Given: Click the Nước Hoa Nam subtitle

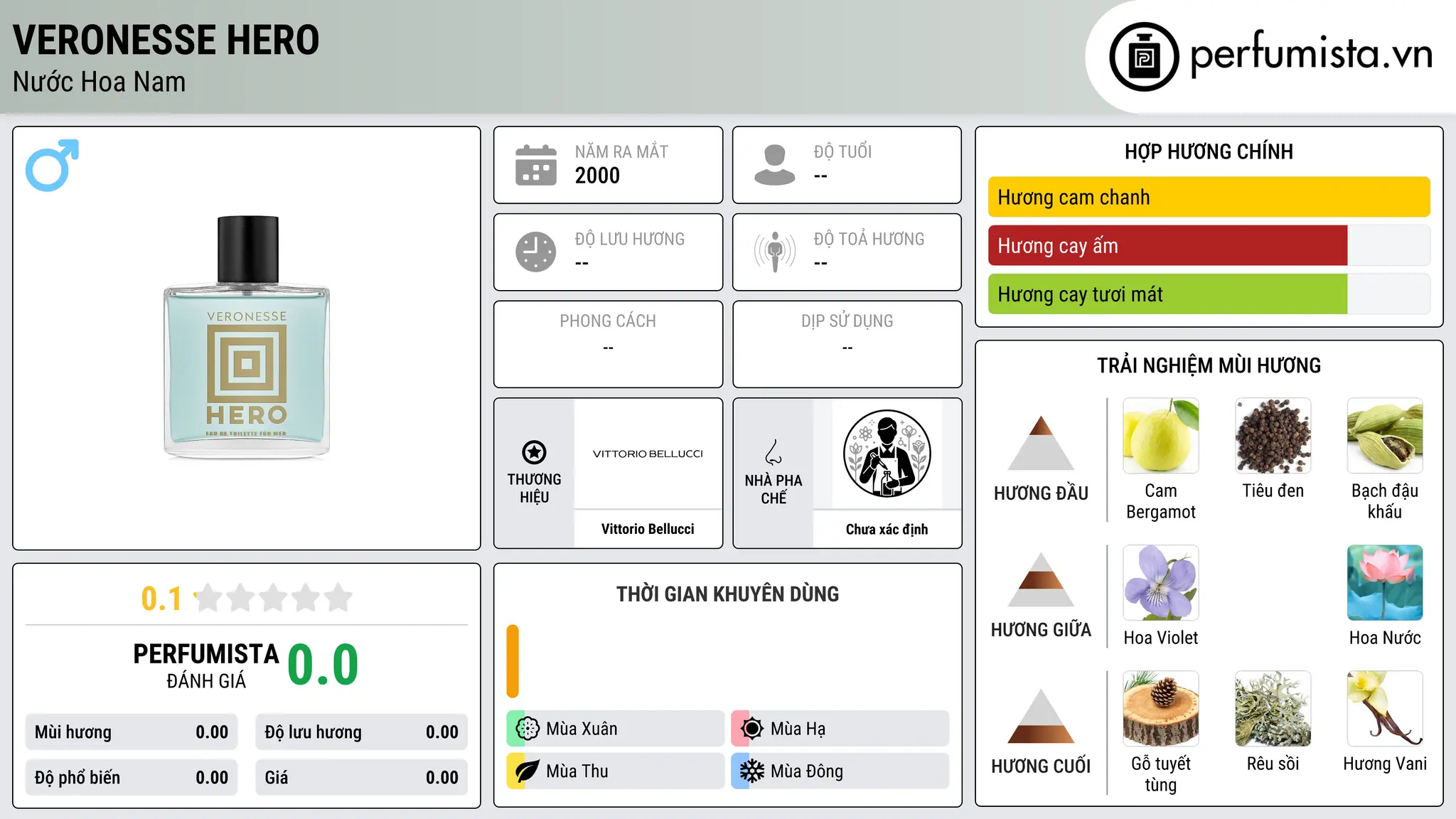Looking at the screenshot, I should coord(100,82).
